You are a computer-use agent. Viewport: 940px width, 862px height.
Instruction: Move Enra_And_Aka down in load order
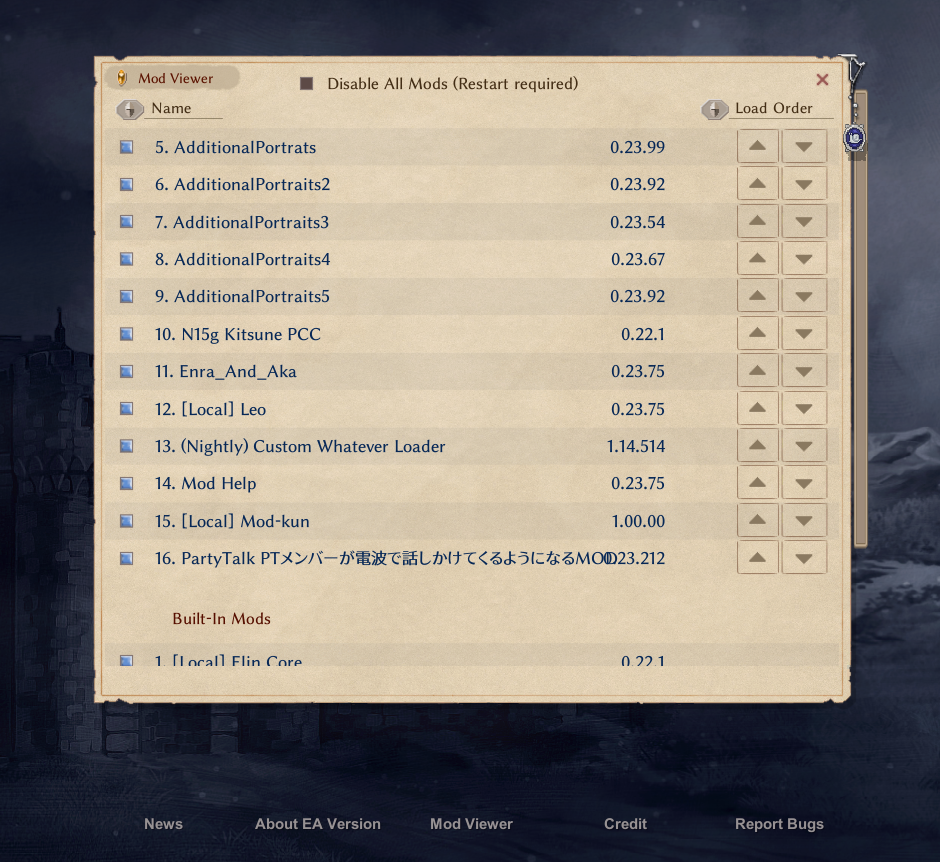tap(804, 372)
